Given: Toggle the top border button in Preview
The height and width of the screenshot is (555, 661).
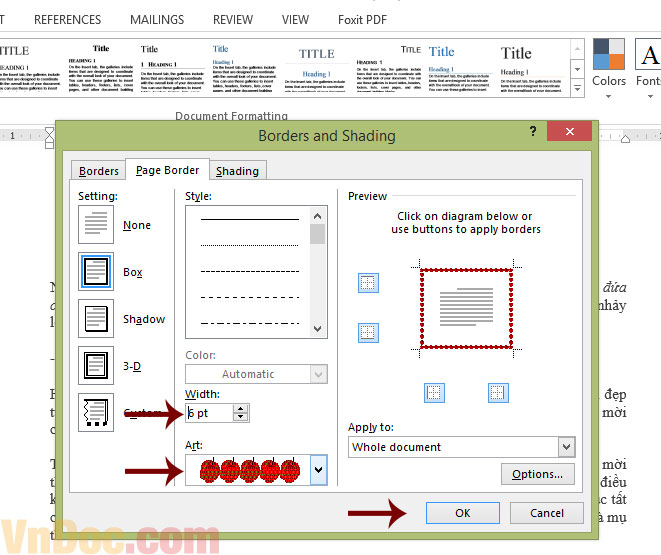Looking at the screenshot, I should point(367,284).
